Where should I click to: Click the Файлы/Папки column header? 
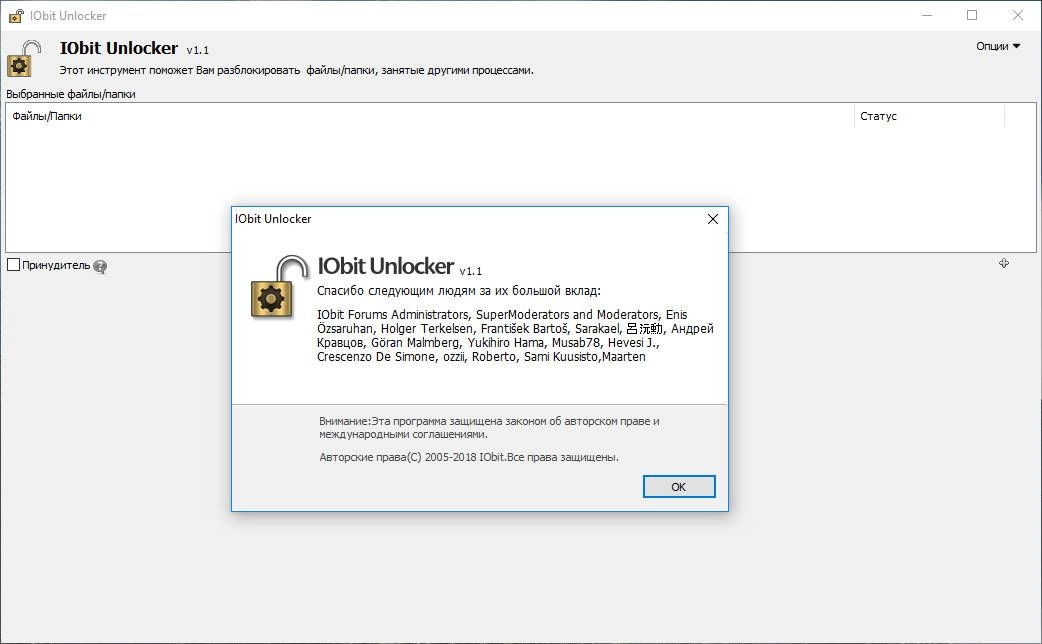point(430,116)
